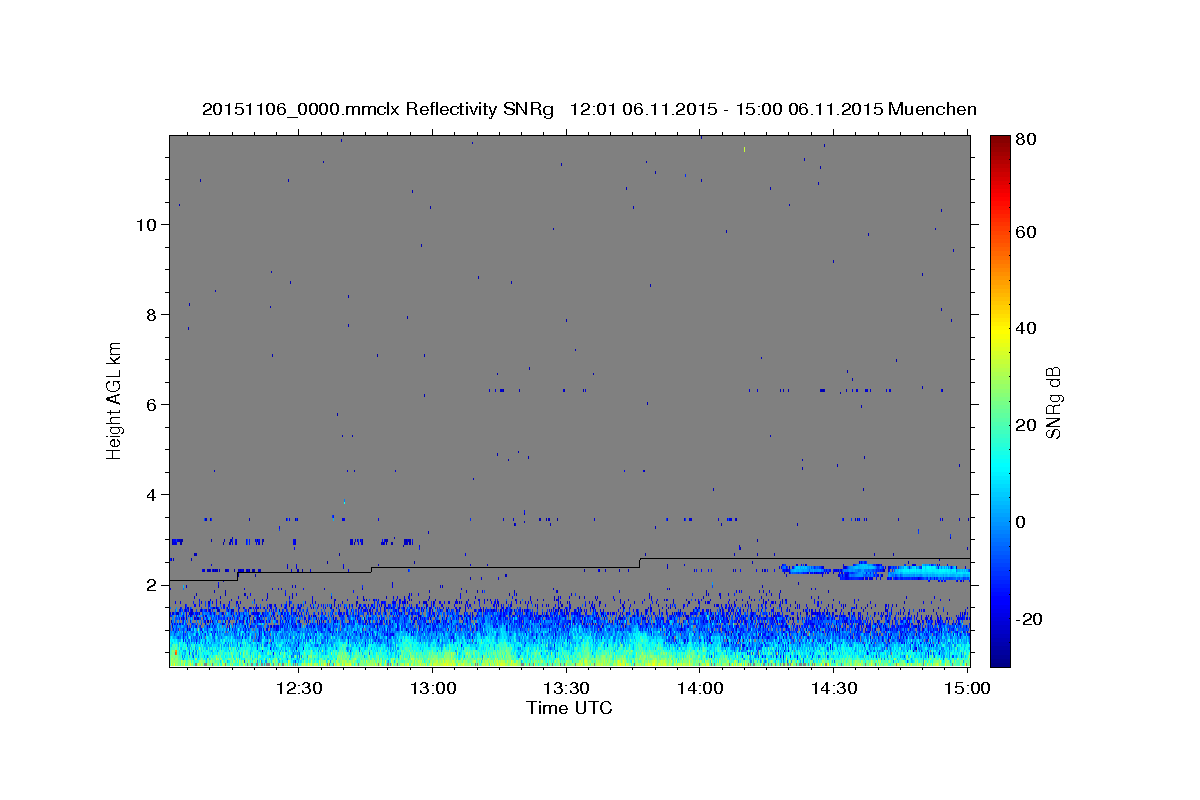The height and width of the screenshot is (800, 1200).
Task: Click the dark red top of colorbar
Action: coord(999,143)
